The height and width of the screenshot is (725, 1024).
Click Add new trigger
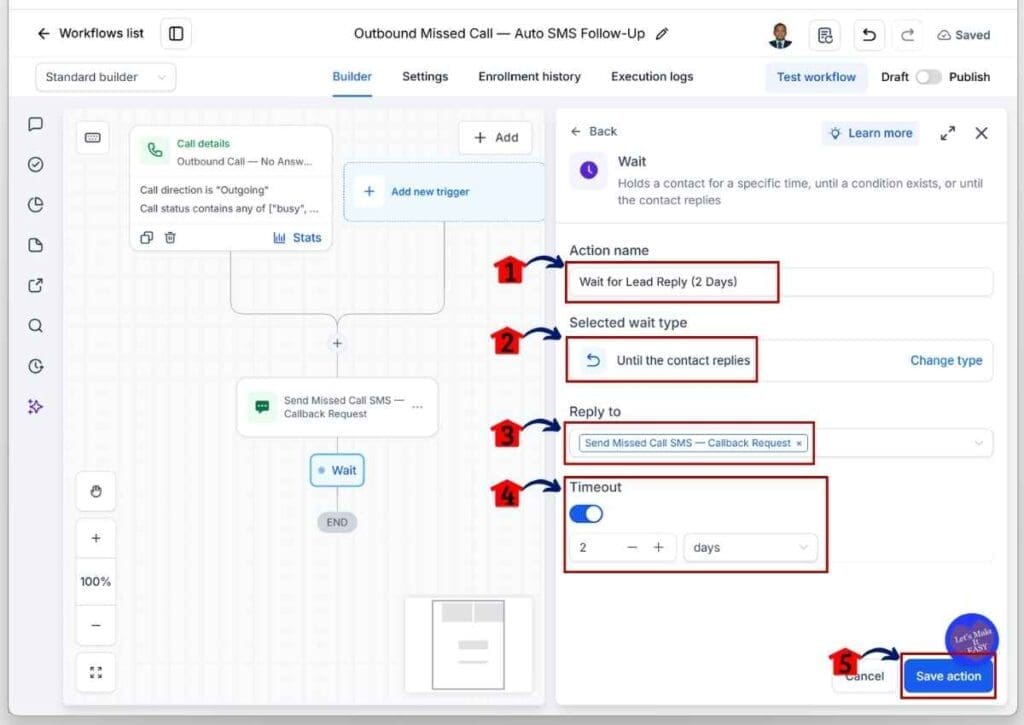point(444,192)
